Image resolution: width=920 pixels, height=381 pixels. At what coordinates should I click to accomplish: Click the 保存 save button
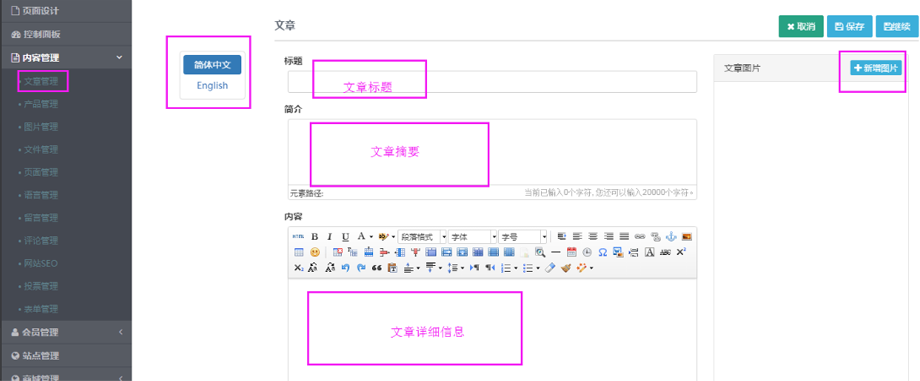point(850,26)
